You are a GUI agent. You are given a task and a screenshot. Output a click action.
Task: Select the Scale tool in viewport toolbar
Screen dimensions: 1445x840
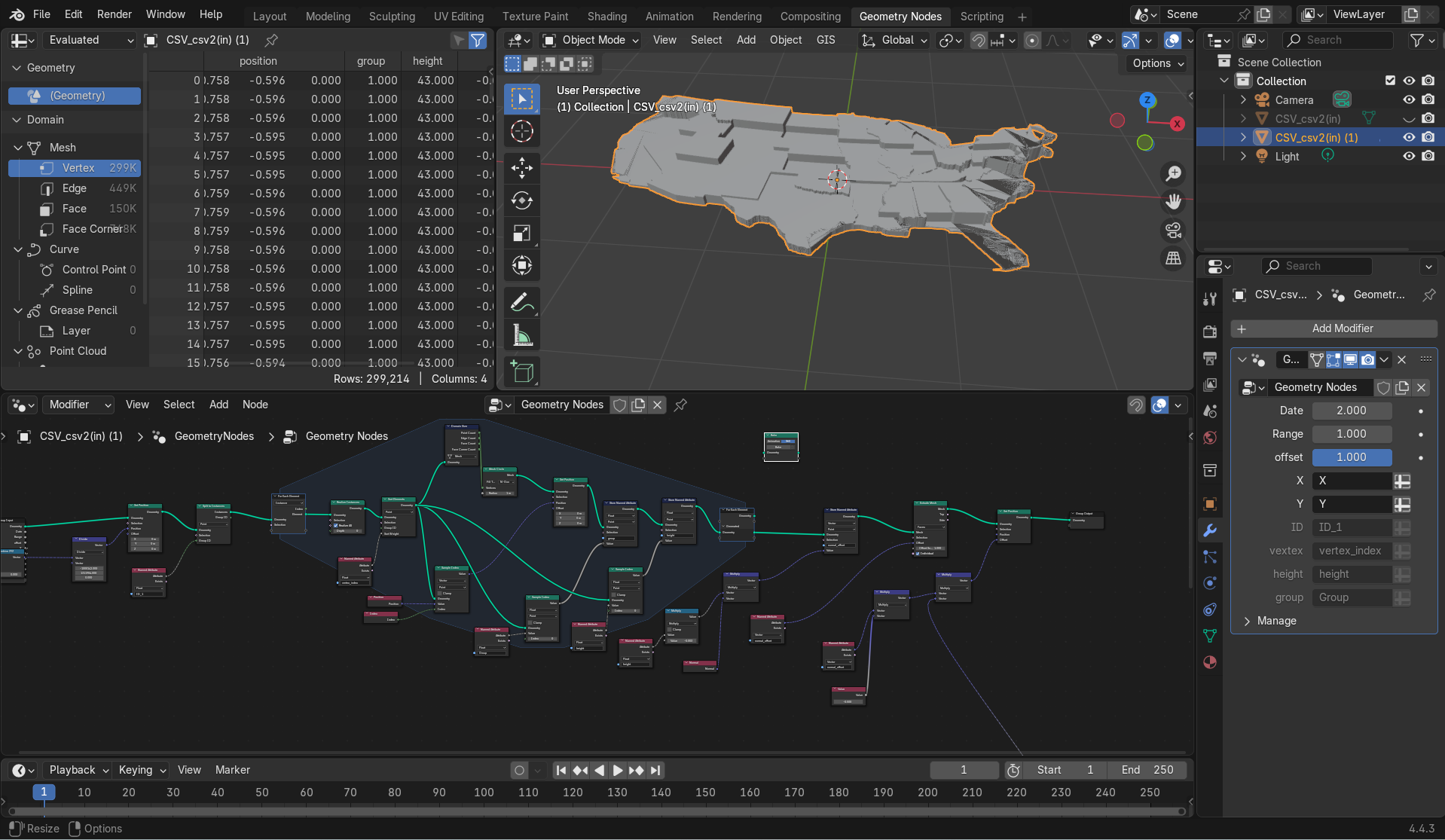521,234
